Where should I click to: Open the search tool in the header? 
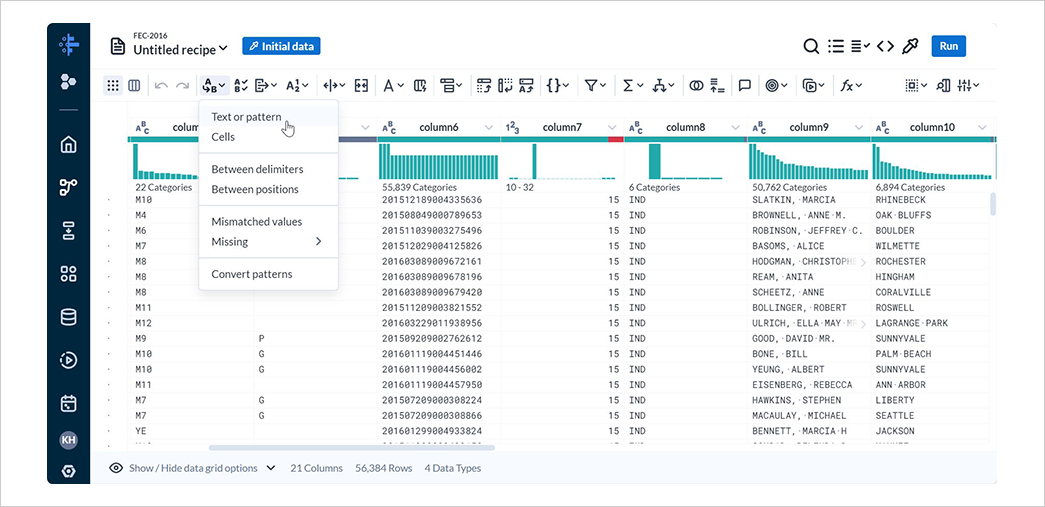[x=810, y=46]
